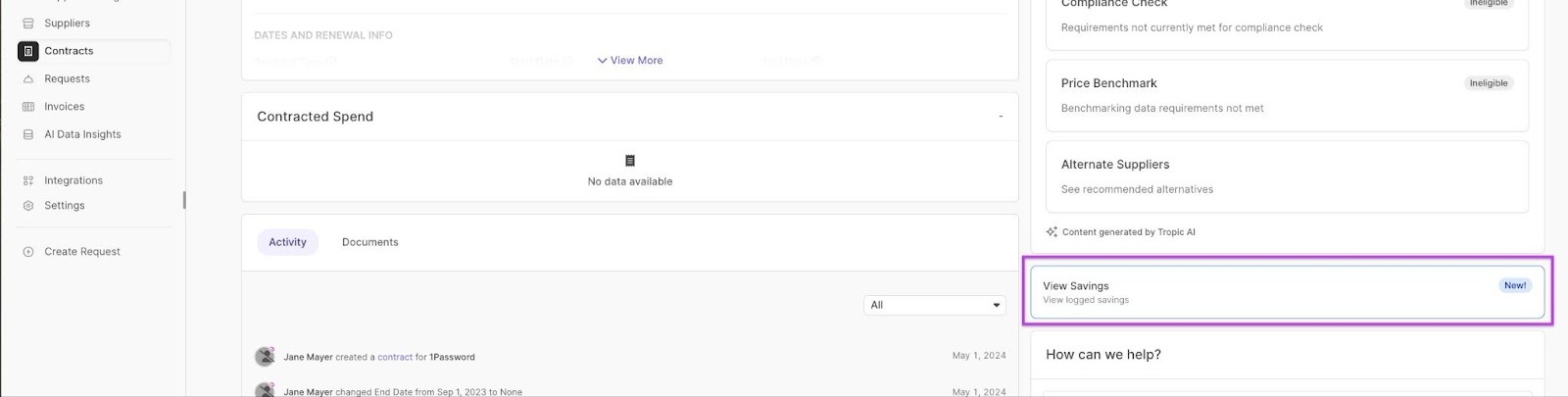Click the Invoices sidebar icon
Screen dimensions: 1568x397
coord(28,107)
